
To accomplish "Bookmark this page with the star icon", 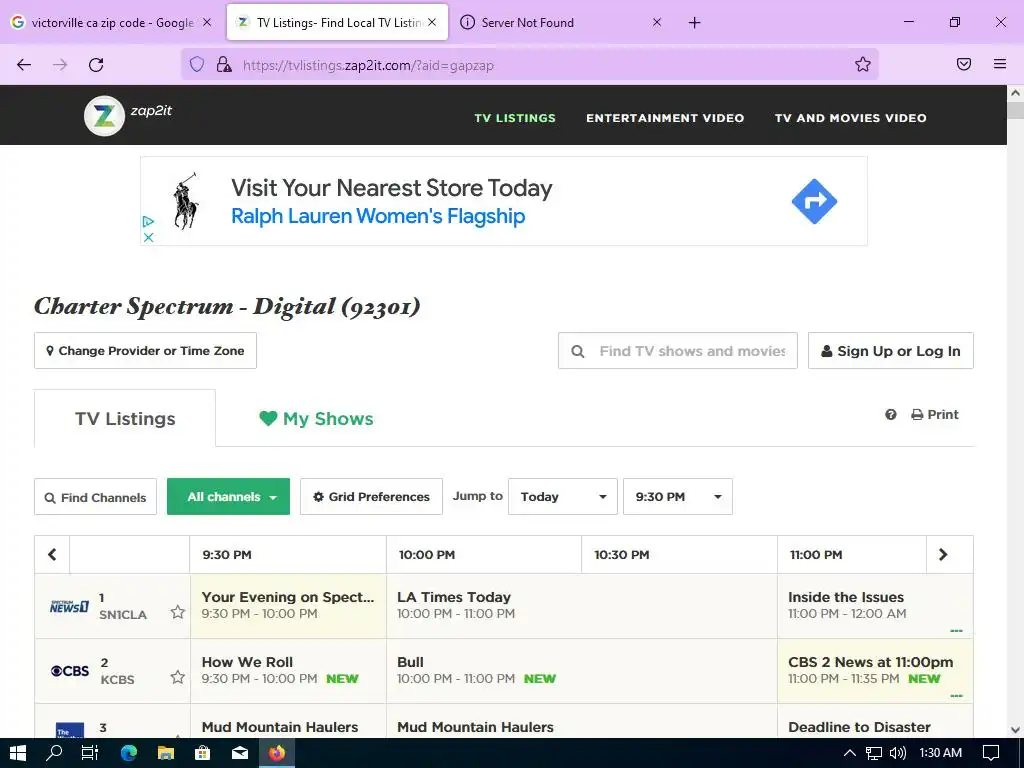I will (x=863, y=64).
